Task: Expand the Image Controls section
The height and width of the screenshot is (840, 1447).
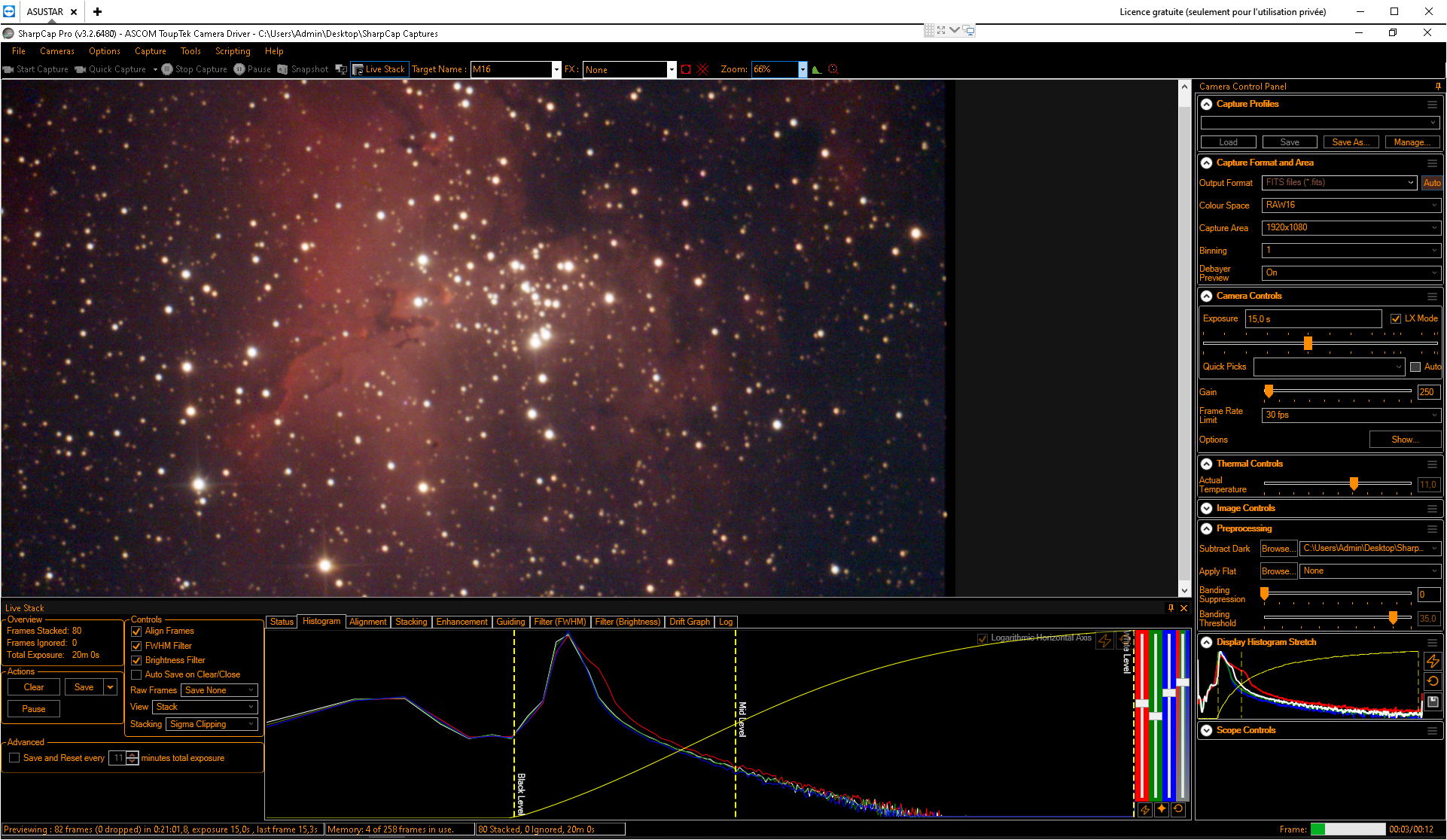Action: point(1207,509)
